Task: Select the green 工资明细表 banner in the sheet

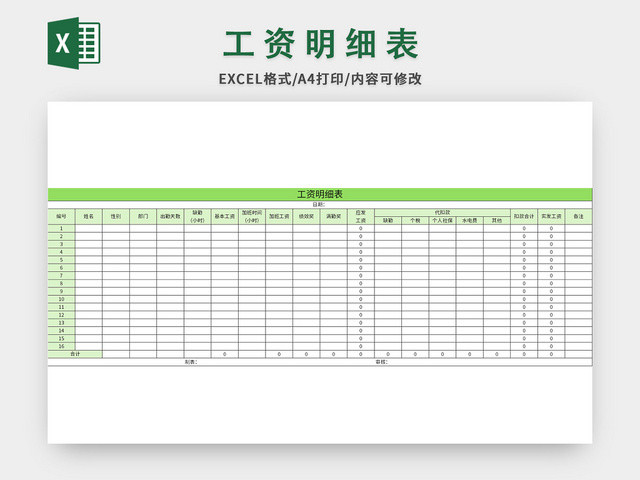Action: pyautogui.click(x=320, y=194)
